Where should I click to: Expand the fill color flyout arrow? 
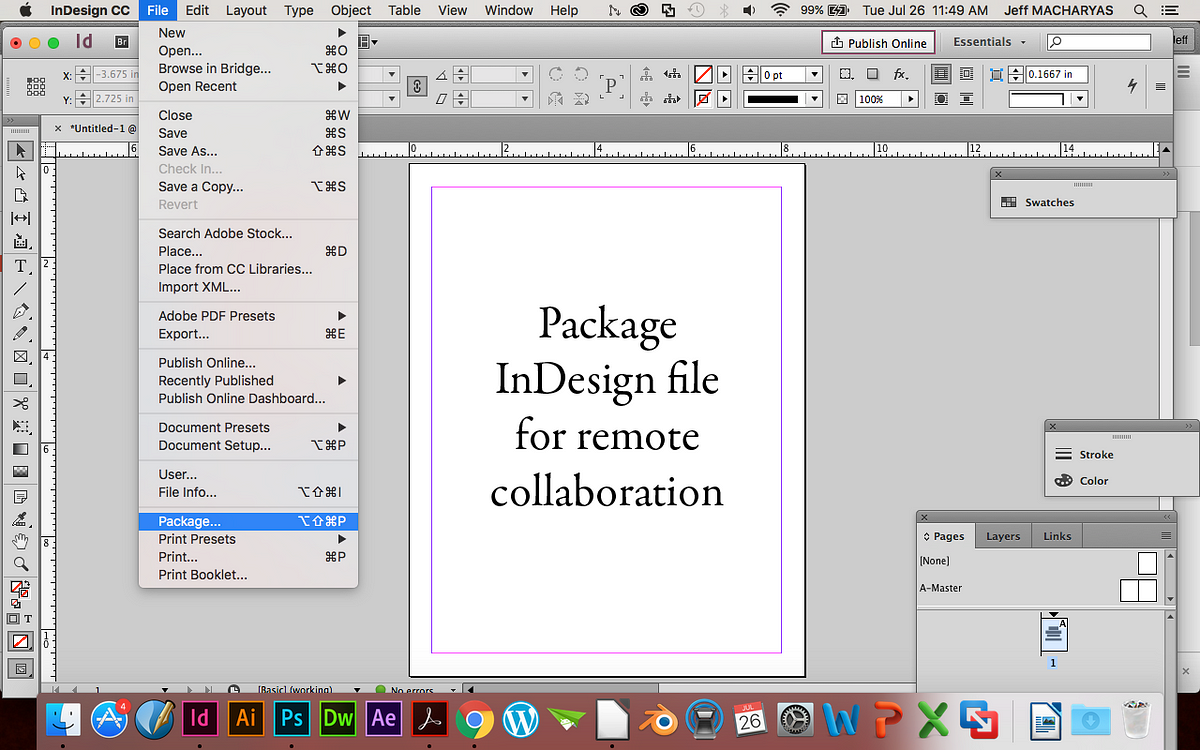tap(724, 74)
